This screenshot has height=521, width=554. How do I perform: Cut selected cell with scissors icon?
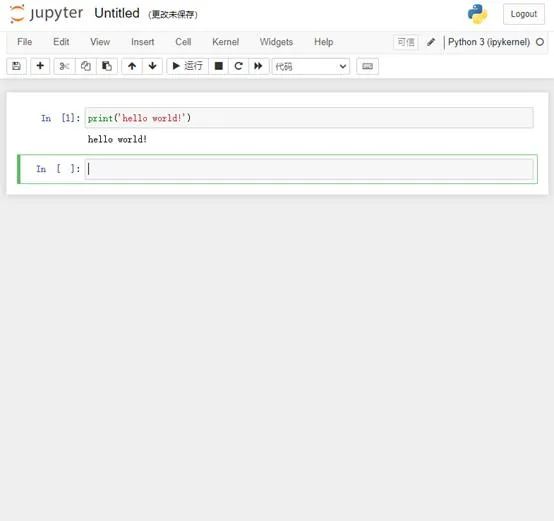(64, 66)
